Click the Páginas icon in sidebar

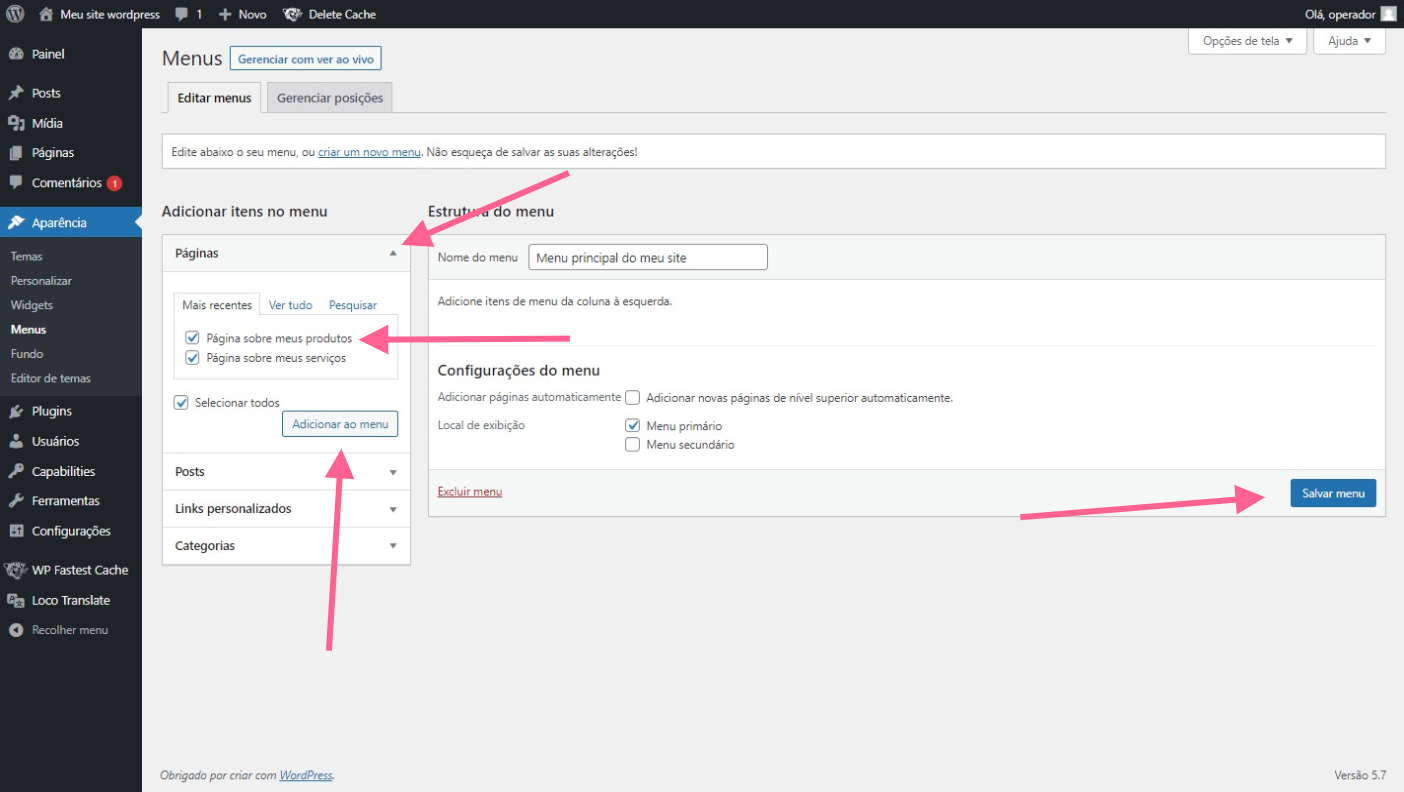tap(16, 153)
